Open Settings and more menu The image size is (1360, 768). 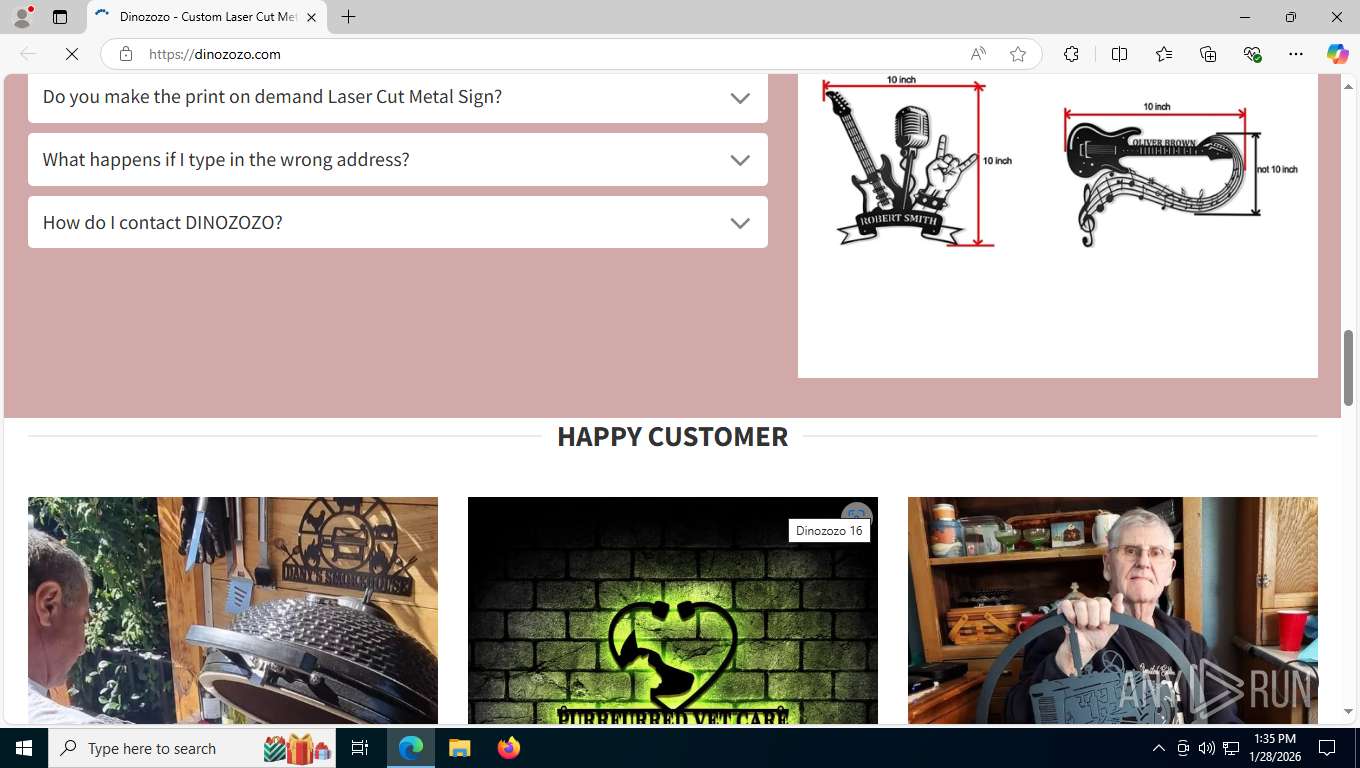pos(1296,54)
